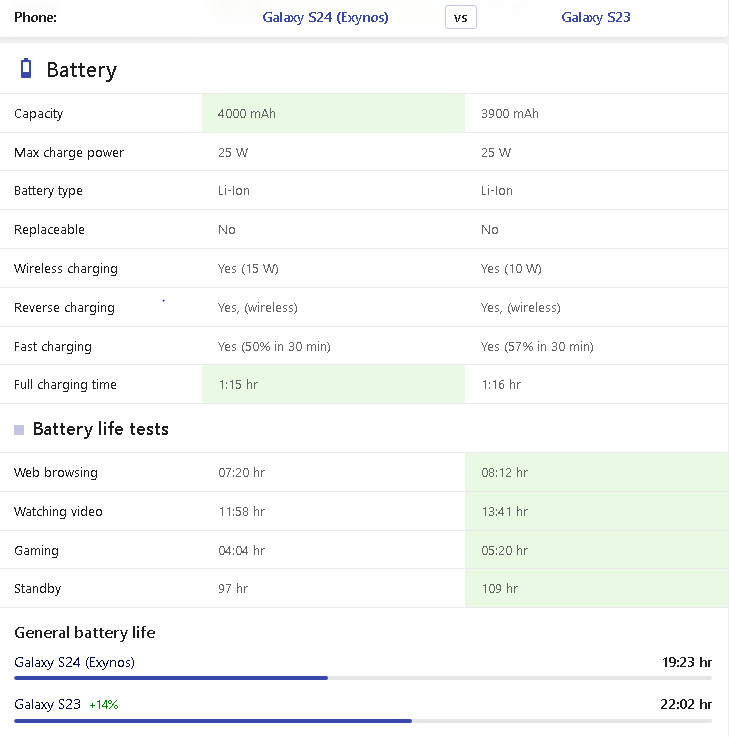Viewport: 729px width, 737px height.
Task: Open the Galaxy S23 header link
Action: click(x=596, y=17)
